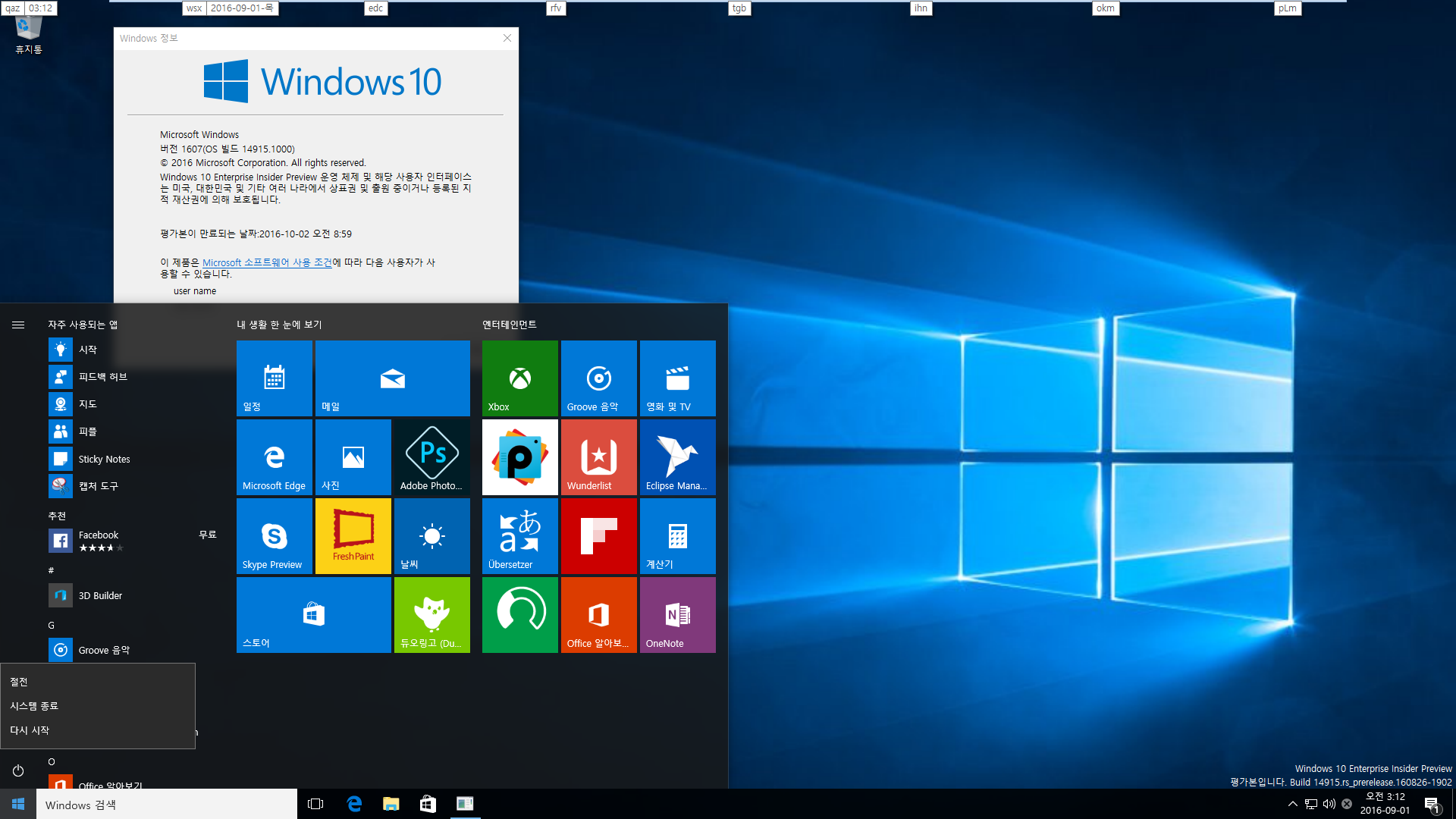Close the Windows 정보 dialog
Screen dimensions: 1456x819
tap(507, 38)
